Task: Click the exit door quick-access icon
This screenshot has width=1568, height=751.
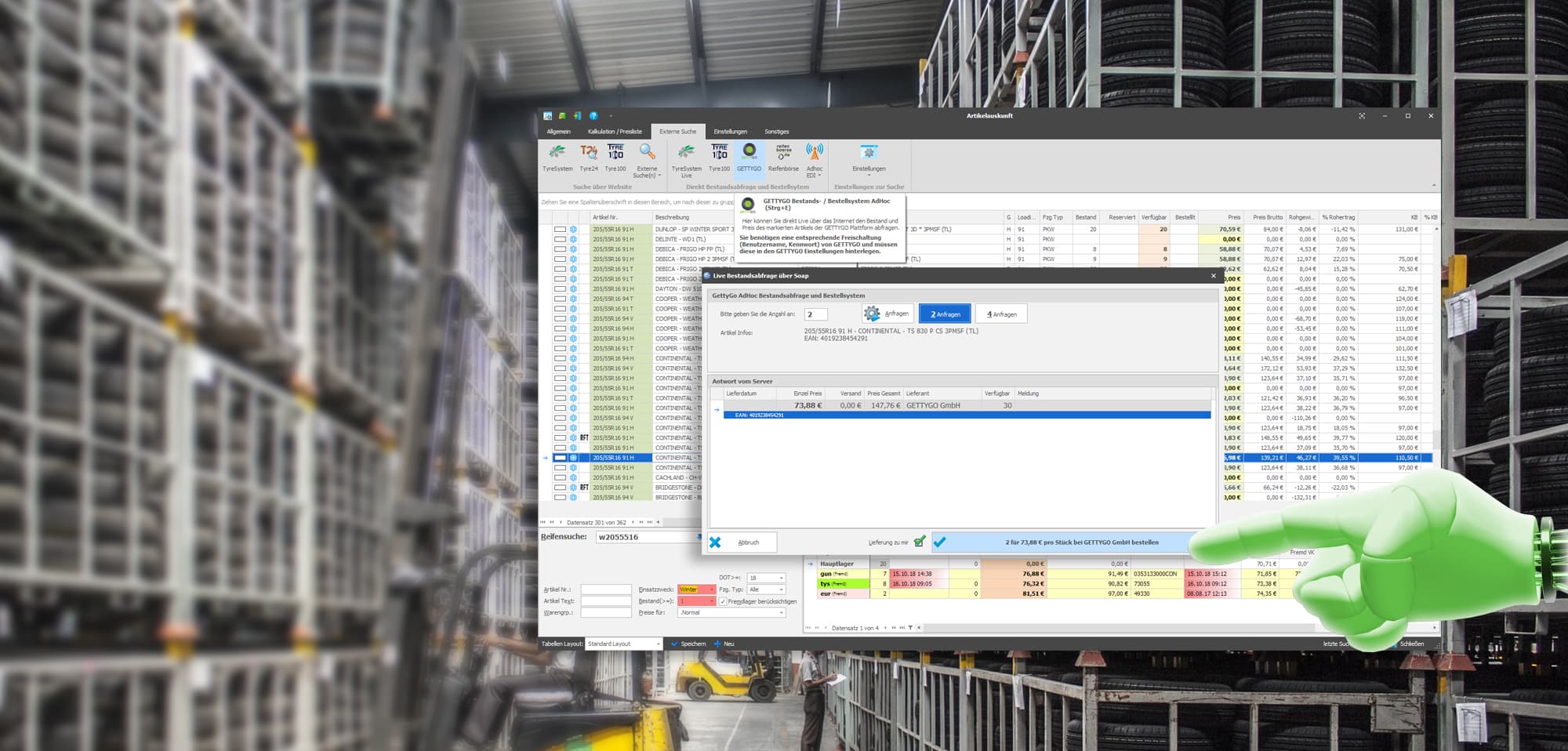Action: (x=577, y=116)
